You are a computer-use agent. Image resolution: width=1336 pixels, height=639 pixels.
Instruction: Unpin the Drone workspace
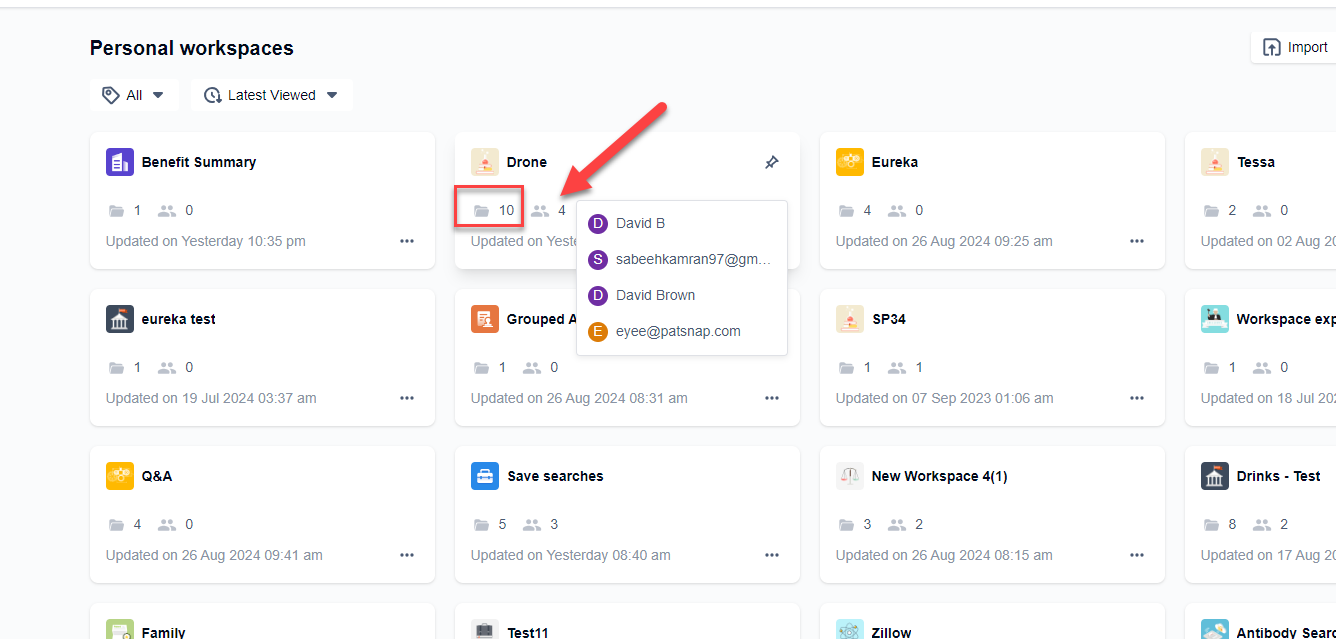pos(771,161)
